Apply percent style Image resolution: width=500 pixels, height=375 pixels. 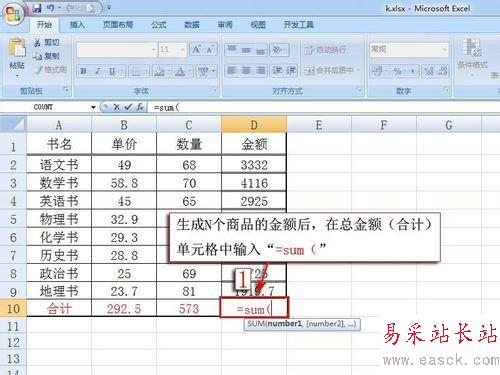click(397, 71)
